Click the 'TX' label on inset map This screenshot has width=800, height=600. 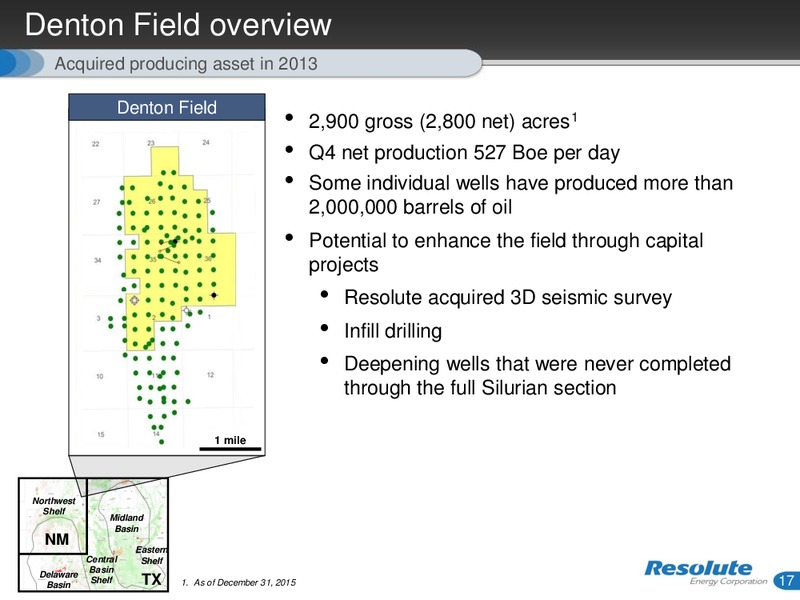tap(152, 579)
